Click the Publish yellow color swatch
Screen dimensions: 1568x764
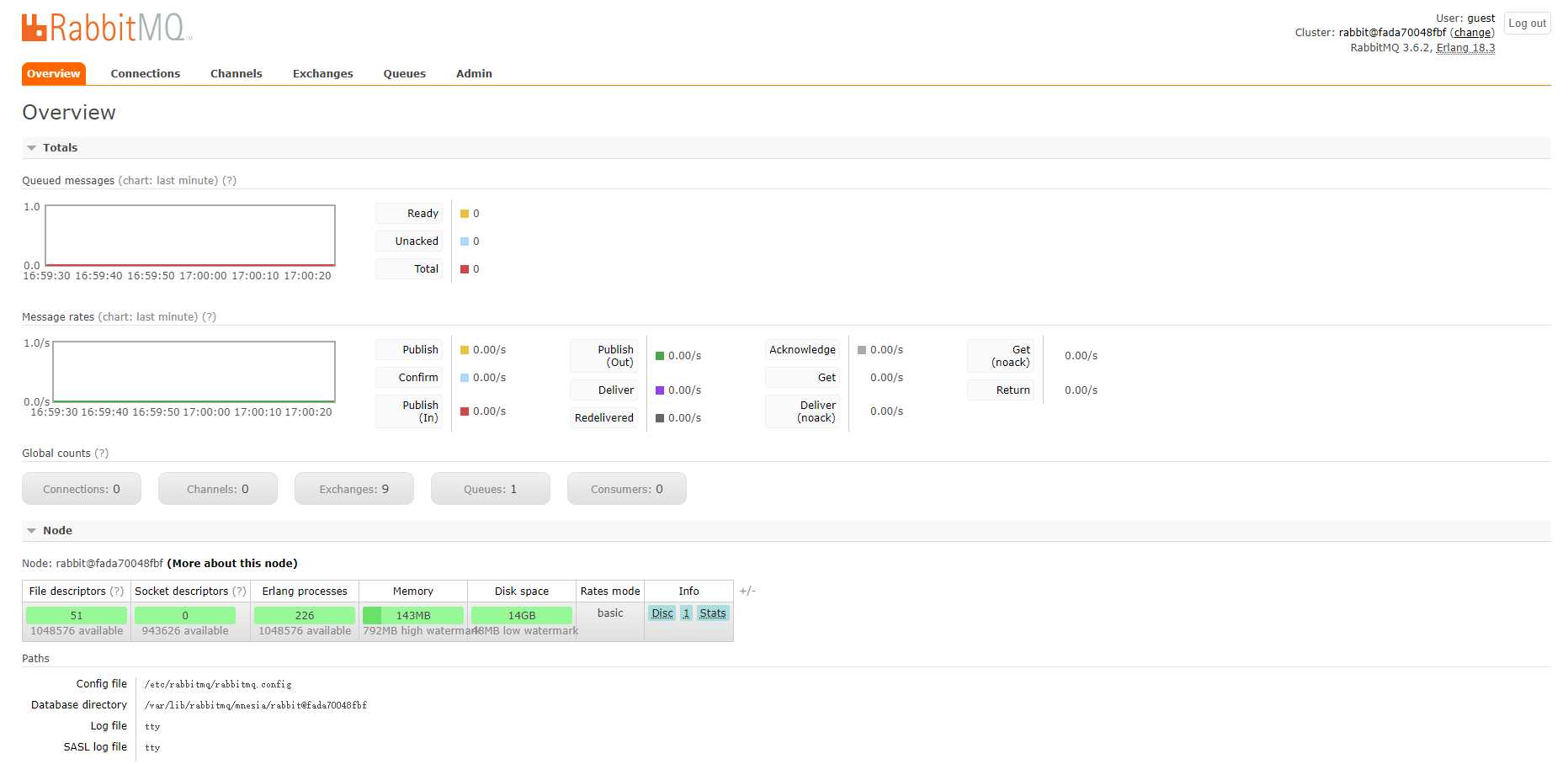pos(465,350)
